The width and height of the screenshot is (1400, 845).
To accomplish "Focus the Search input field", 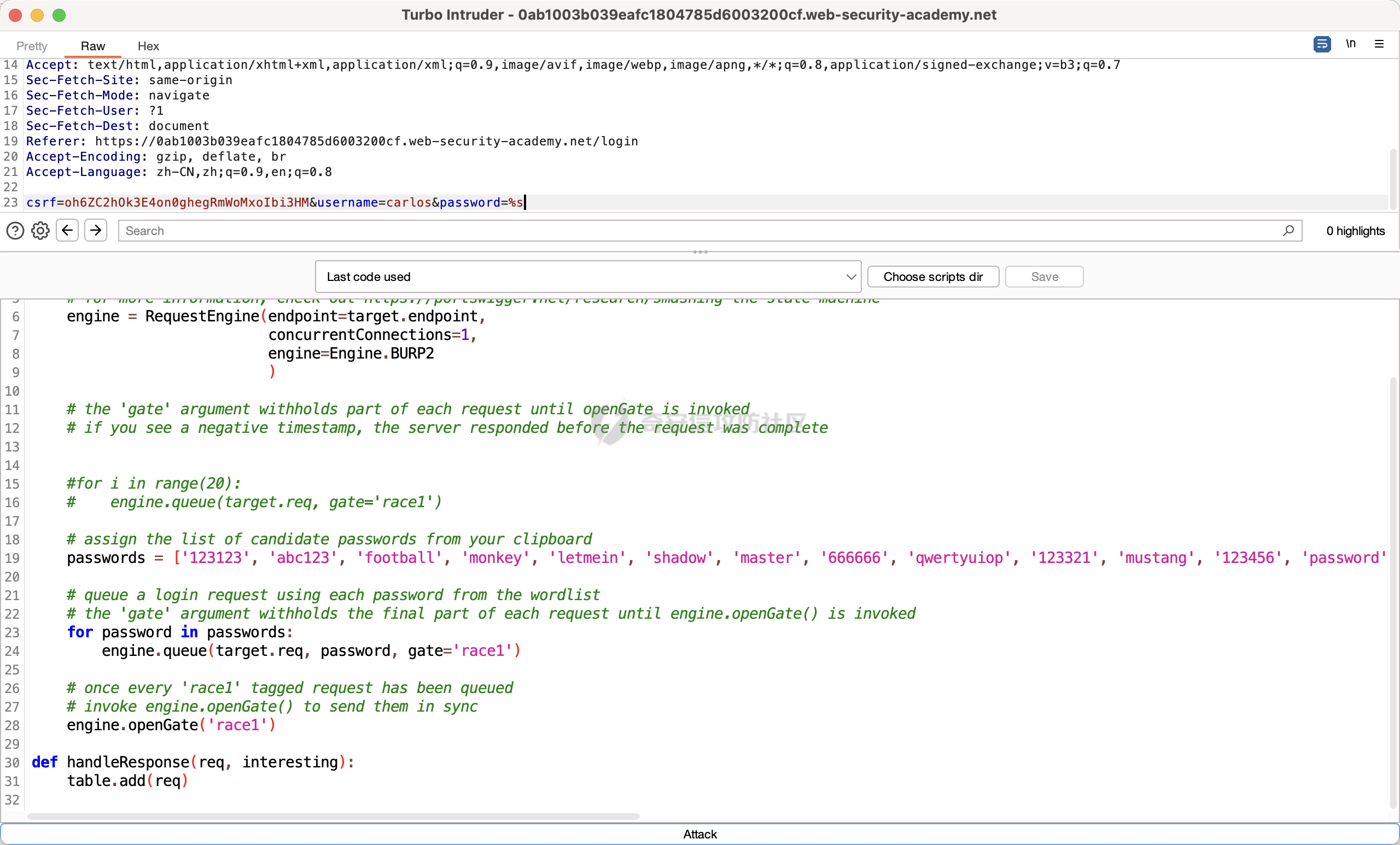I will tap(699, 231).
